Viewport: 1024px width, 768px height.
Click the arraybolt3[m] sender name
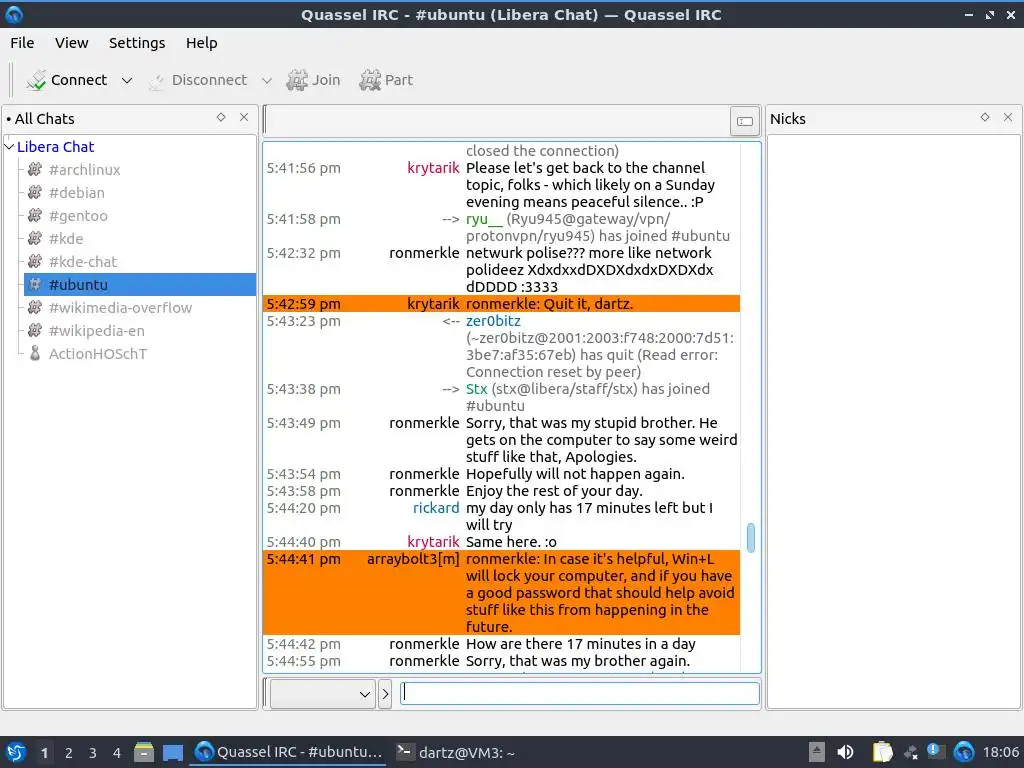click(413, 558)
